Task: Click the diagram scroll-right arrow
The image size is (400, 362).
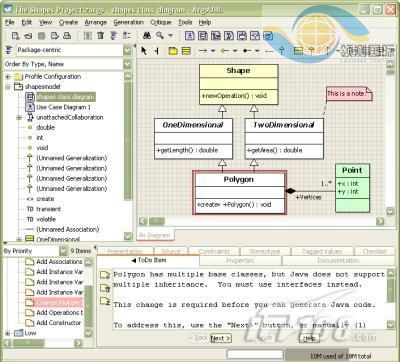Action: [380, 221]
